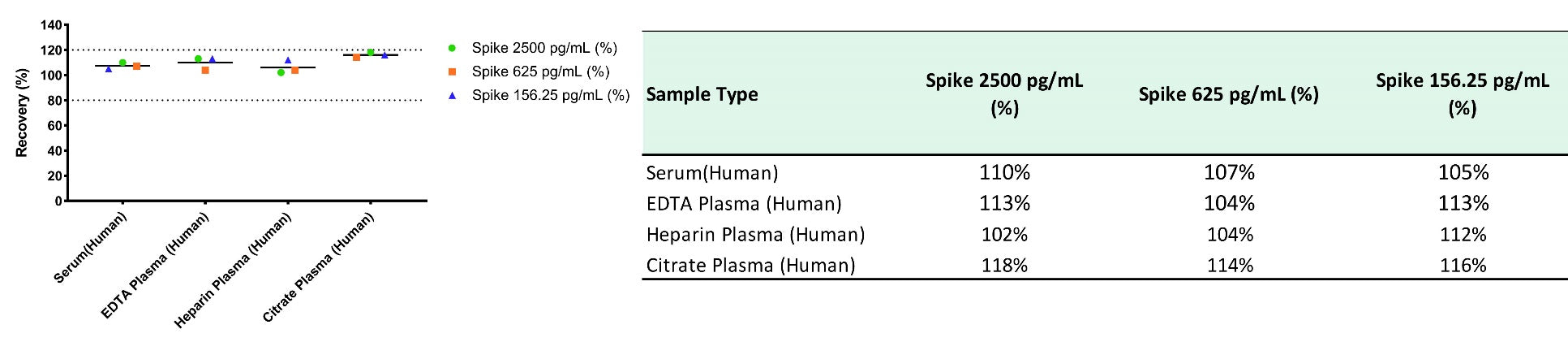
Task: Select the Serum(Human) table row label
Action: pyautogui.click(x=712, y=172)
